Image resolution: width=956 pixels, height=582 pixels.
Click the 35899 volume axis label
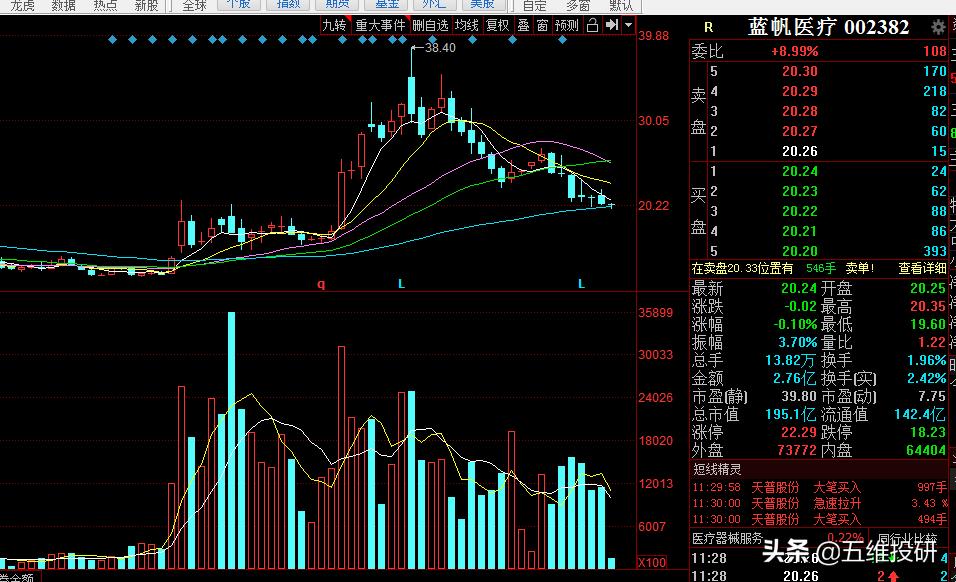point(655,313)
